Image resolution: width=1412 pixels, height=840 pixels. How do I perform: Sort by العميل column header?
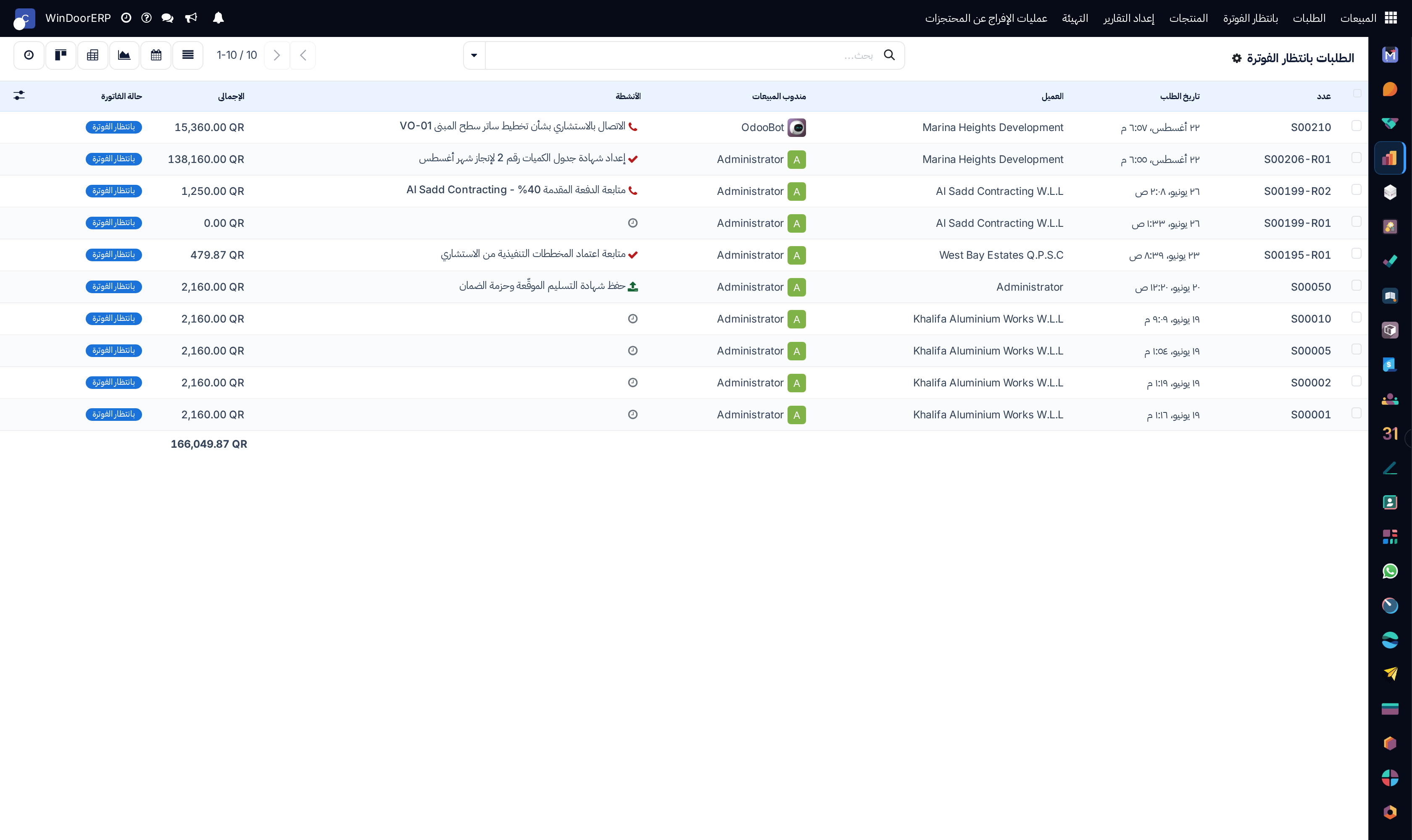(x=1052, y=96)
